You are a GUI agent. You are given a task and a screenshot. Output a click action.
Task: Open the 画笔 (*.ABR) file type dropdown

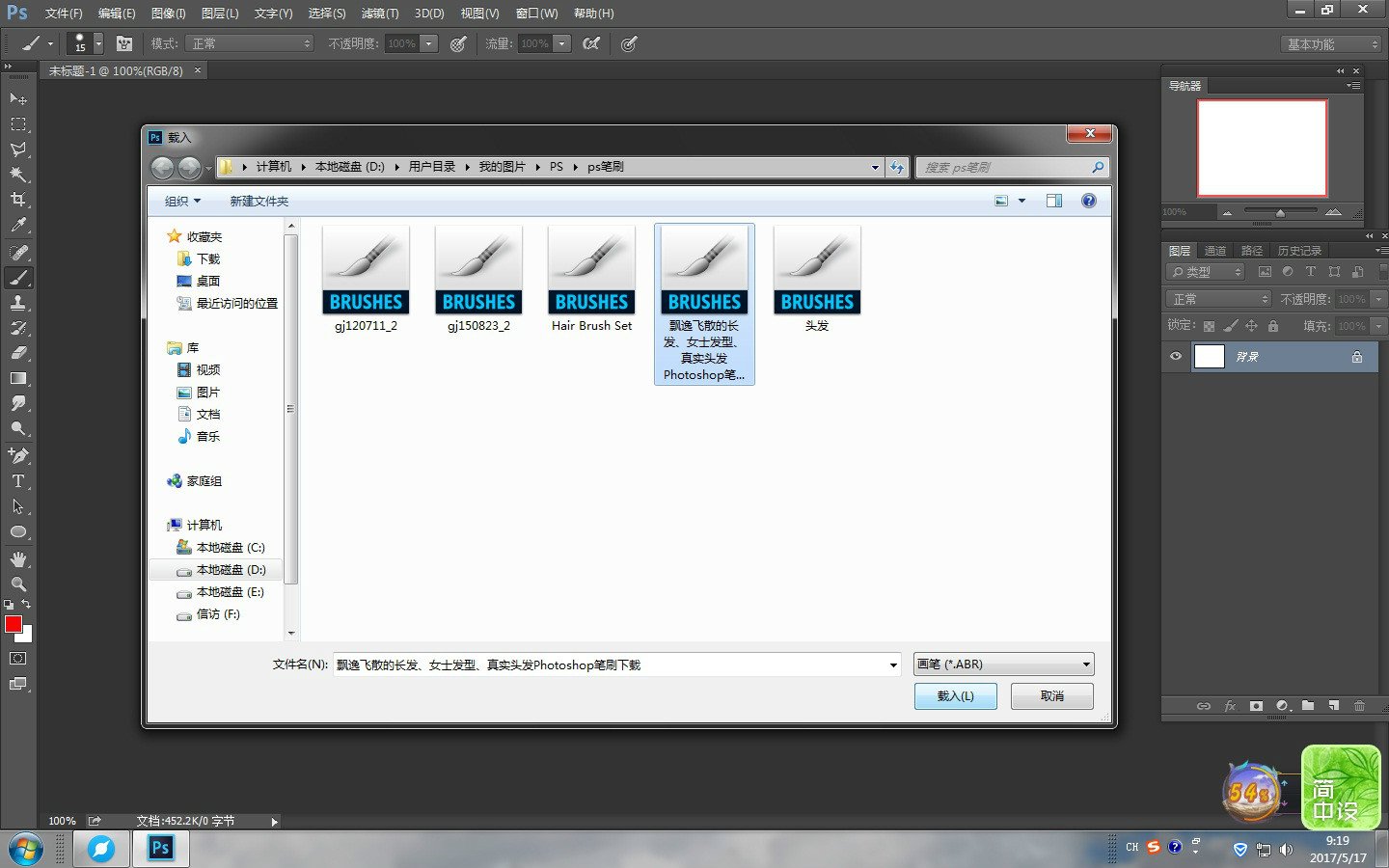click(x=1003, y=665)
